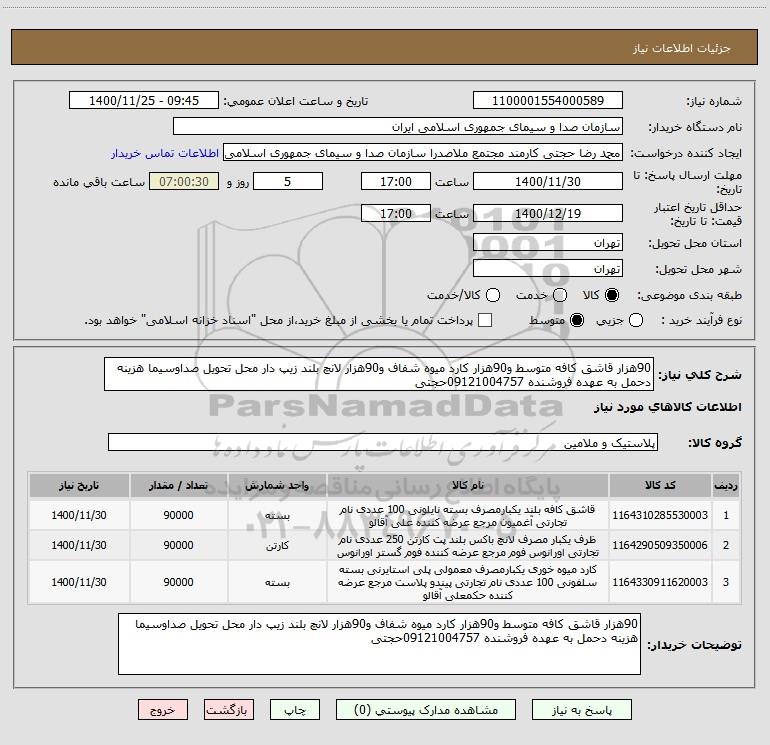Image resolution: width=770 pixels, height=745 pixels.
Task: Click the کارد میوه خوری item name
Action: pos(468,582)
